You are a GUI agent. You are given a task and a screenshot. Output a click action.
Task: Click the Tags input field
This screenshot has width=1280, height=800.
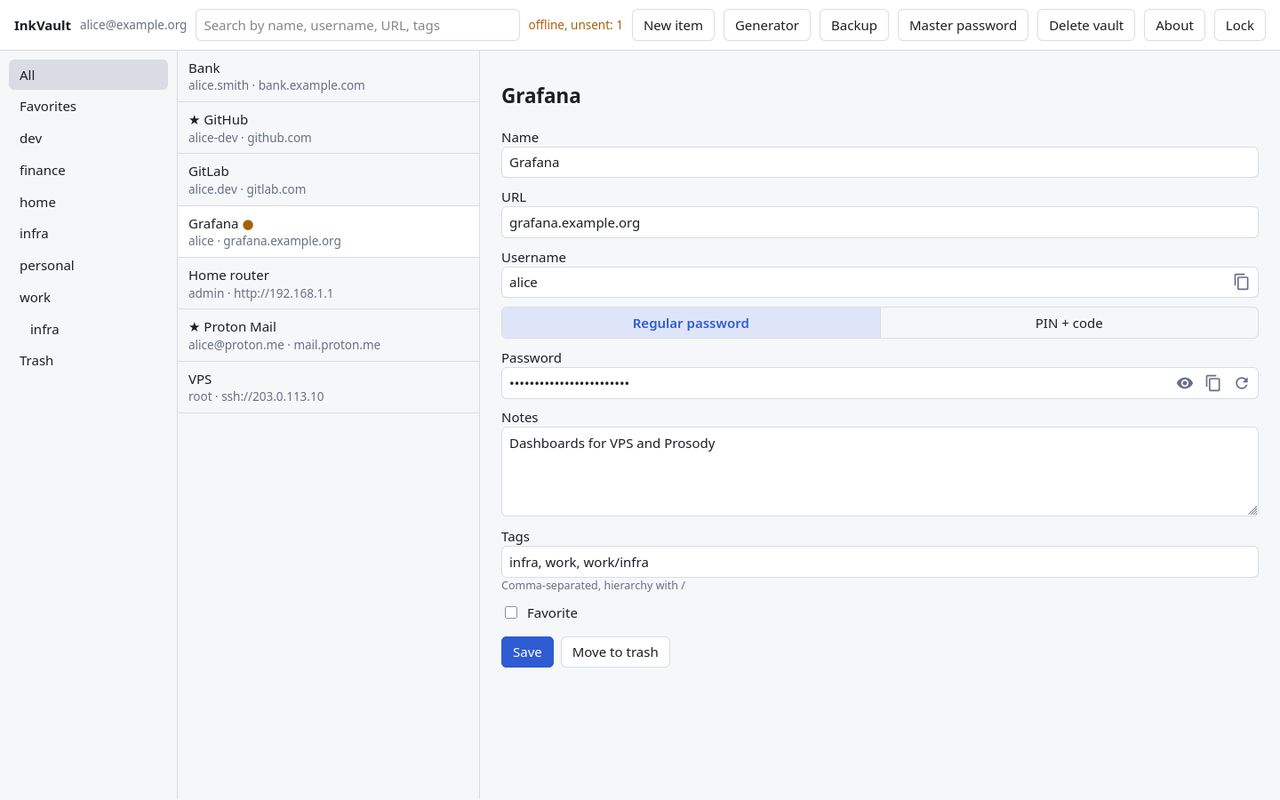(879, 562)
